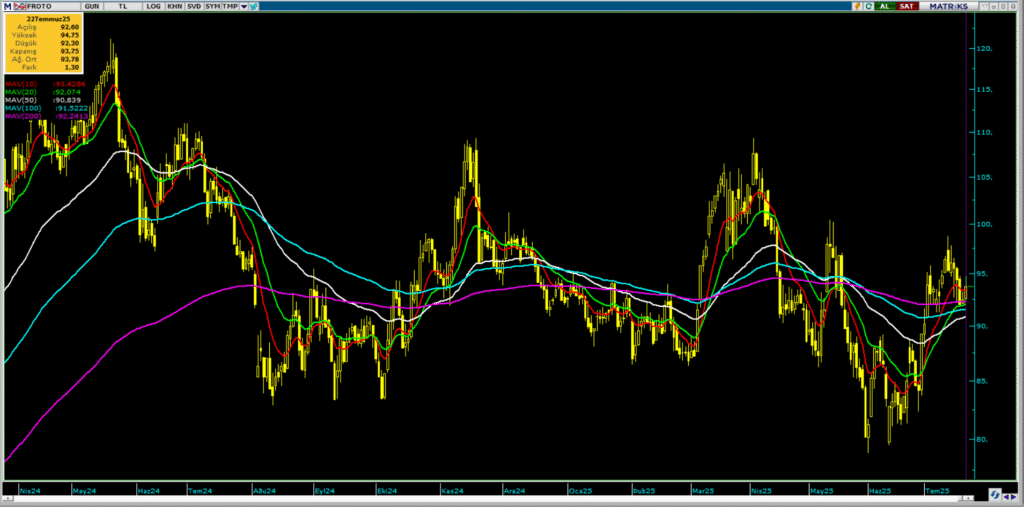
Task: Select the SYM toolbar item
Action: coord(212,6)
